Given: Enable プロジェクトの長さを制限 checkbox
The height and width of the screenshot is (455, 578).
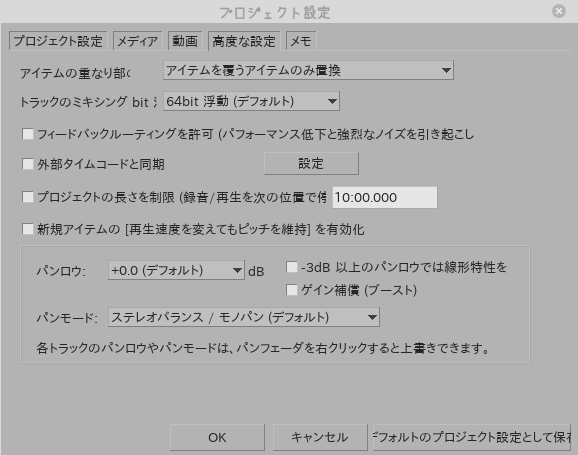Looking at the screenshot, I should click(28, 197).
